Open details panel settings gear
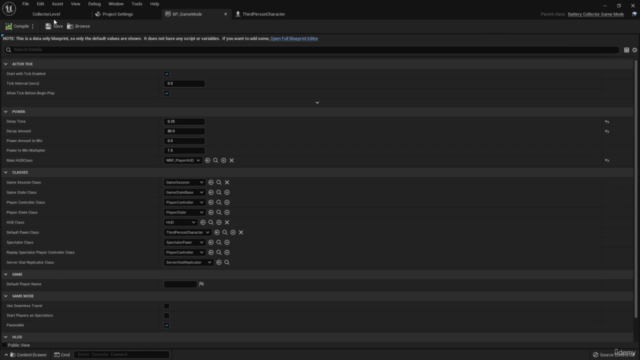Viewport: 640px width, 360px height. [635, 50]
